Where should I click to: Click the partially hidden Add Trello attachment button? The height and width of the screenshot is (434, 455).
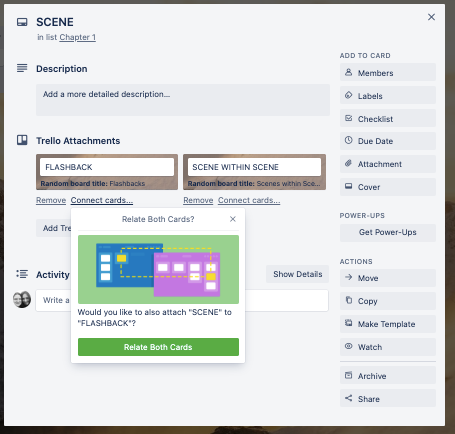pyautogui.click(x=53, y=228)
